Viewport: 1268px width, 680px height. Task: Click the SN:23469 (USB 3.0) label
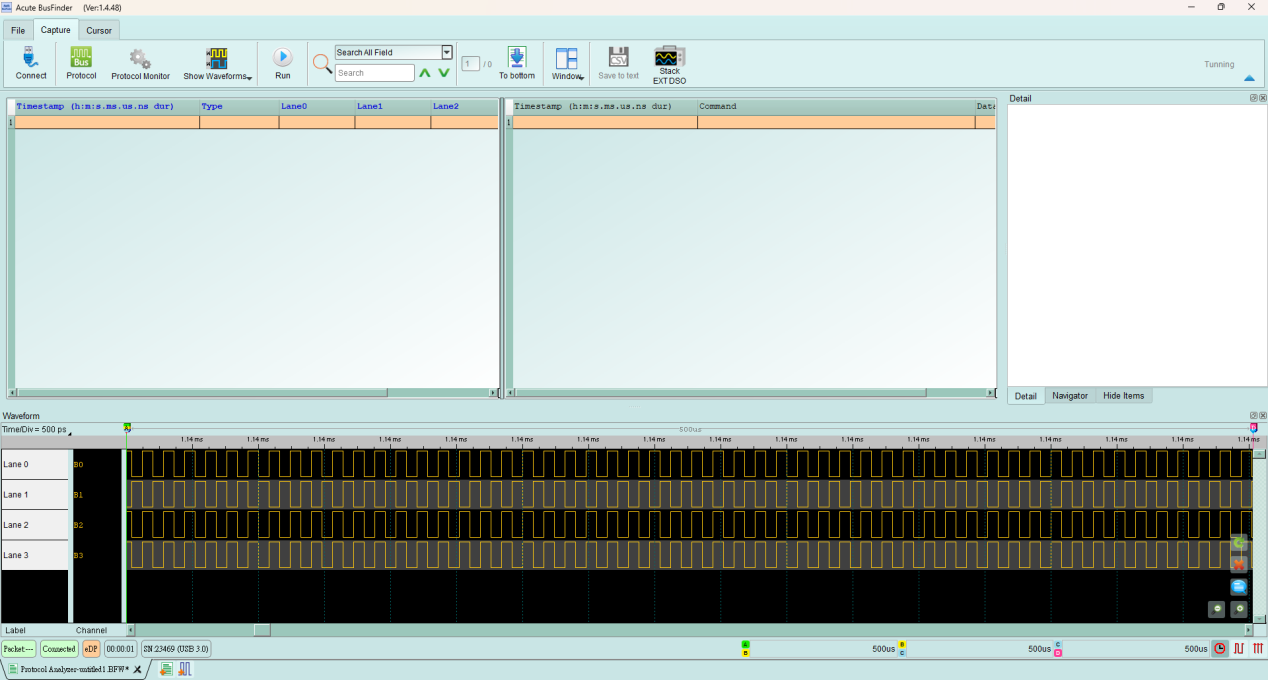coord(176,649)
